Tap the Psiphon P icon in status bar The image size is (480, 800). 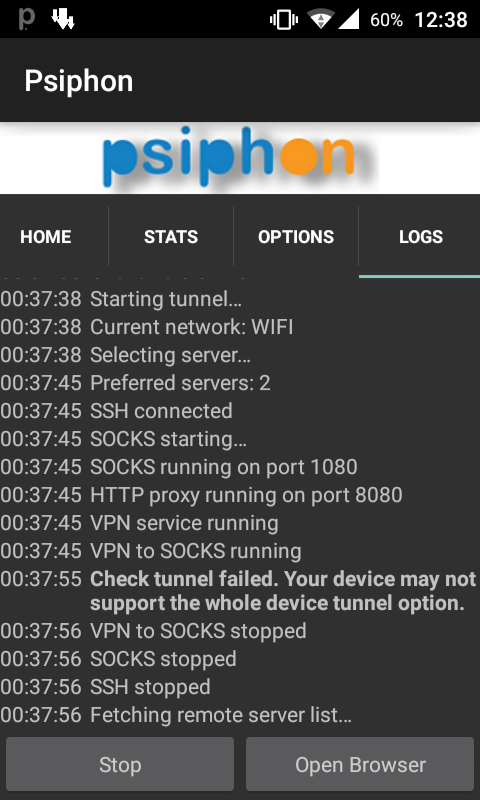[27, 19]
